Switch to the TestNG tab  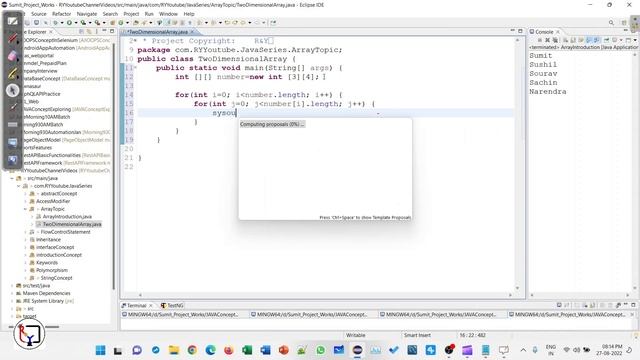pos(172,305)
